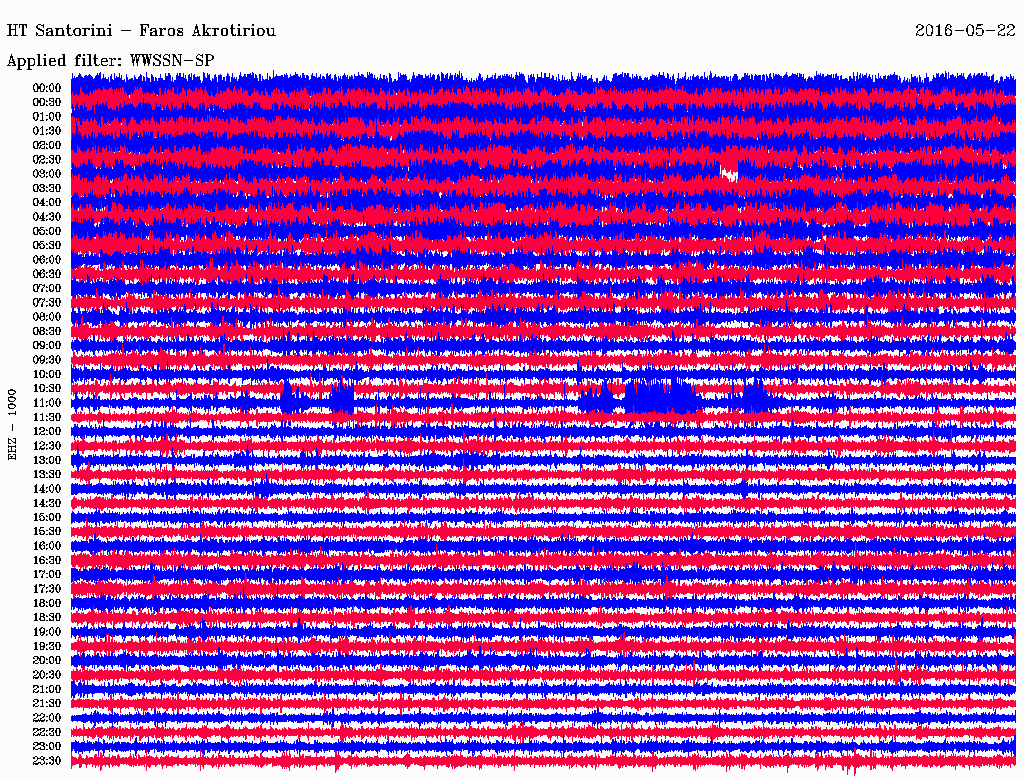Select the 01:00 time label

click(x=47, y=116)
